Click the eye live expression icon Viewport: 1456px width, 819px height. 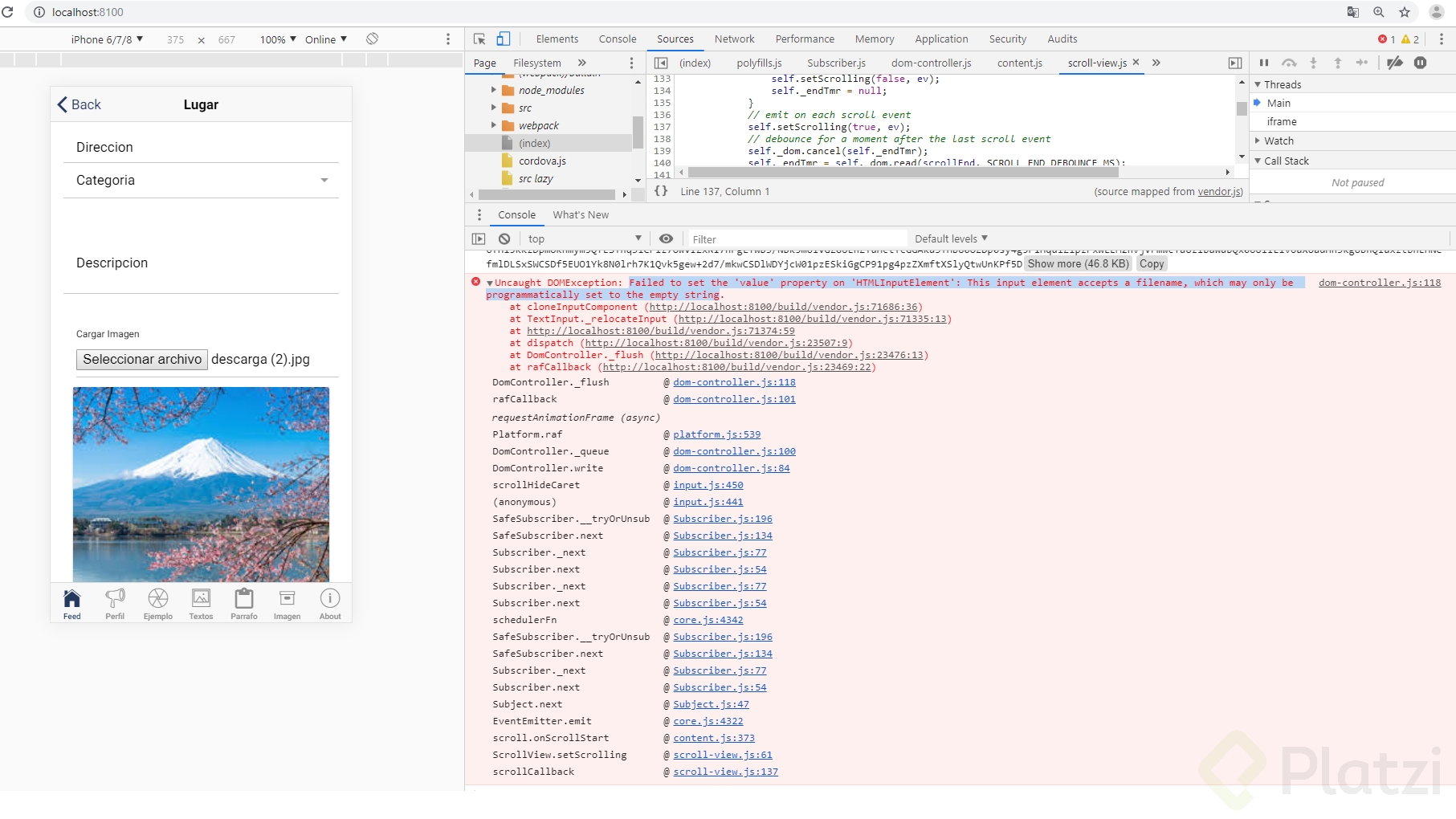click(666, 239)
